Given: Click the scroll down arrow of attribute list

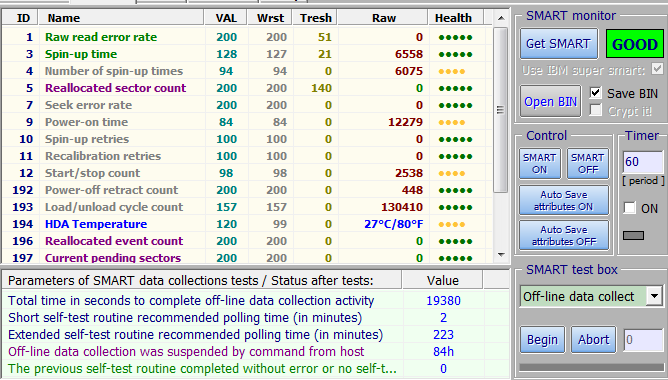Looking at the screenshot, I should (501, 255).
